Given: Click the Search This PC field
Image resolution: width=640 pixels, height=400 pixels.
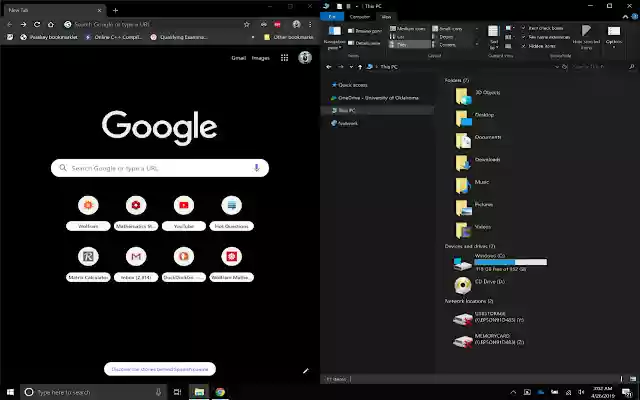Looking at the screenshot, I should coord(603,67).
